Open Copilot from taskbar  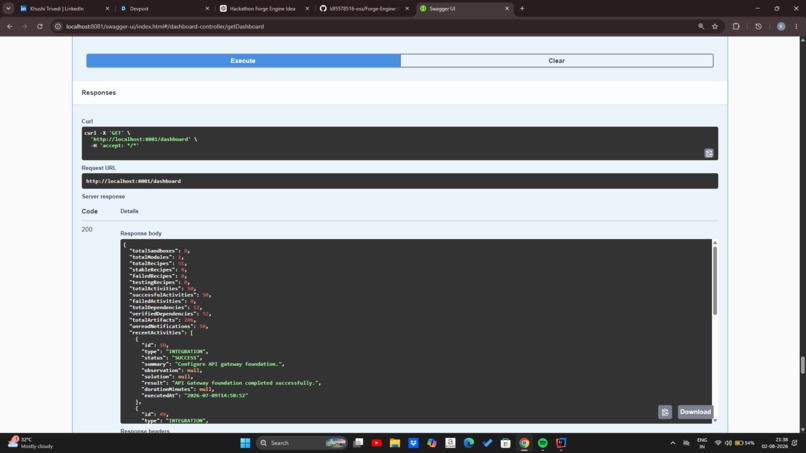(432, 443)
